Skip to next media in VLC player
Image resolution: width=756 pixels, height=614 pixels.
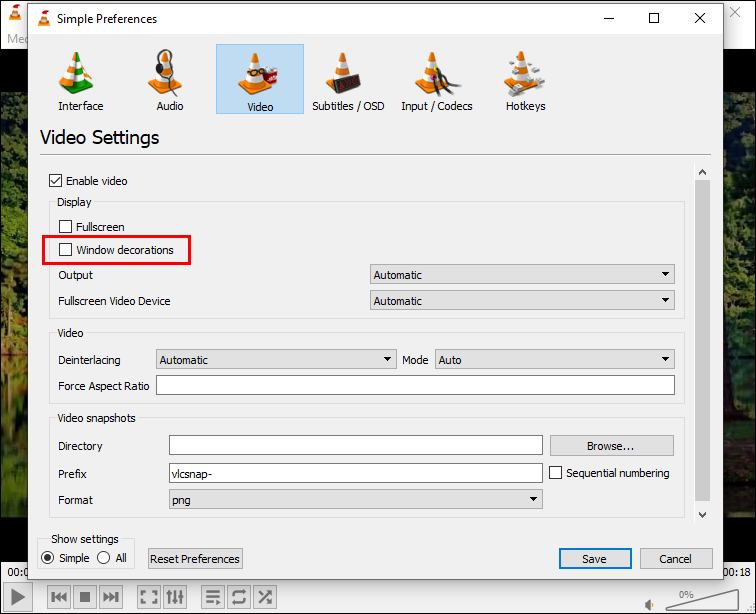point(110,597)
